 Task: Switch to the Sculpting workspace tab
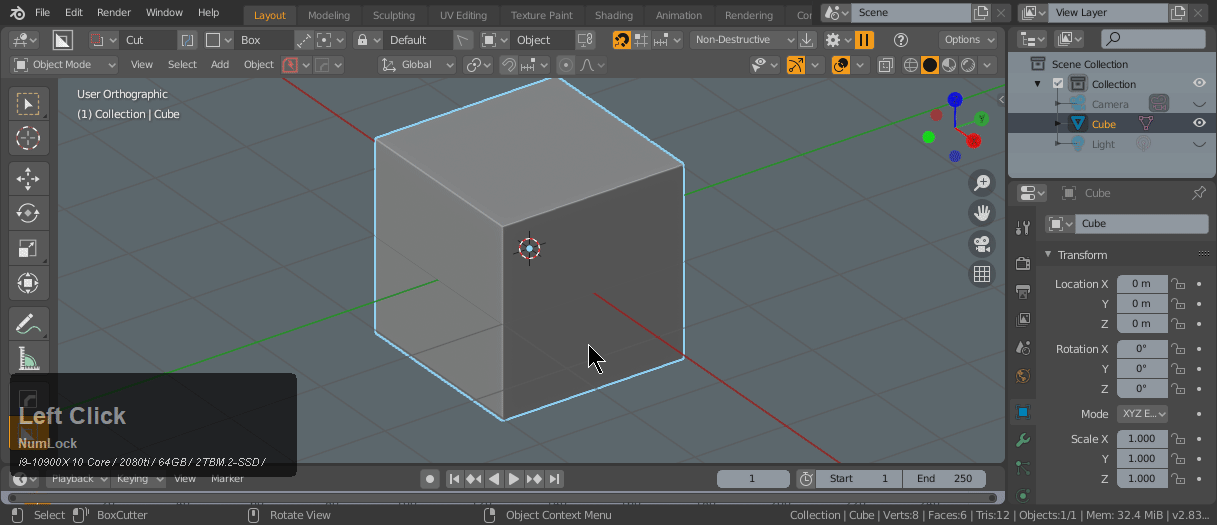coord(393,15)
